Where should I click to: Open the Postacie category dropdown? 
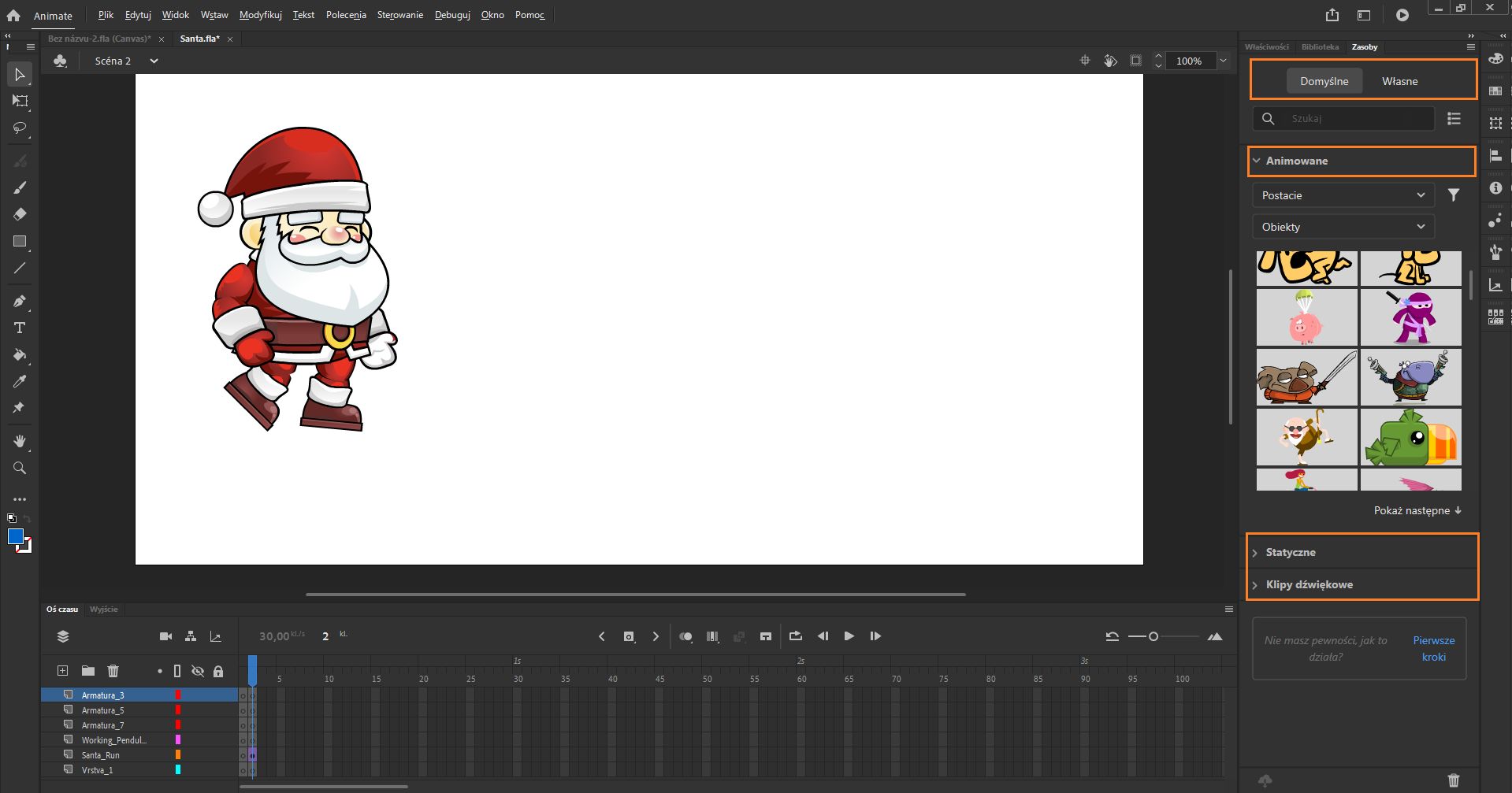[1343, 195]
